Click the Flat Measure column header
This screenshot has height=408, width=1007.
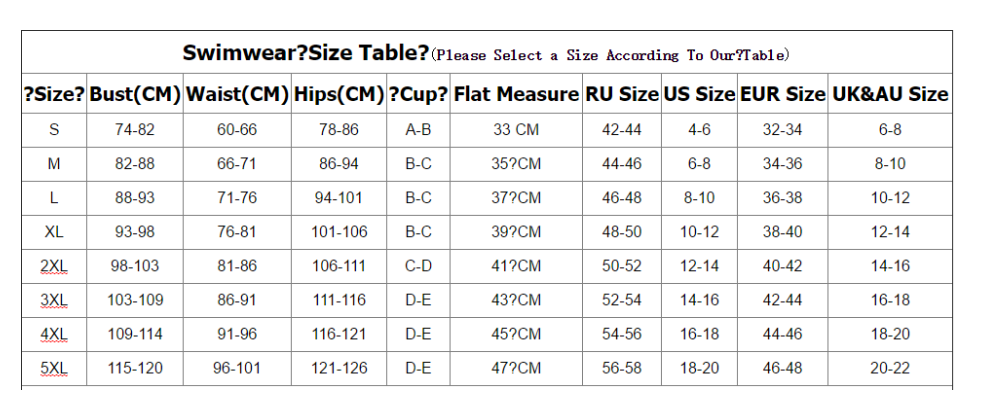click(516, 94)
